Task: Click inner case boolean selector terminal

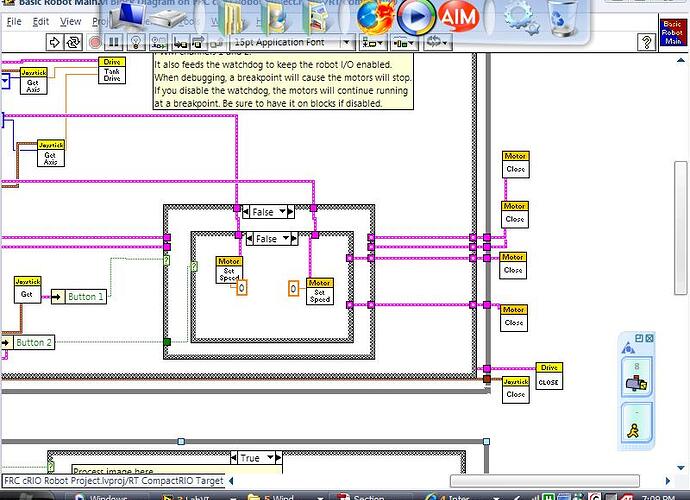Action: (194, 266)
